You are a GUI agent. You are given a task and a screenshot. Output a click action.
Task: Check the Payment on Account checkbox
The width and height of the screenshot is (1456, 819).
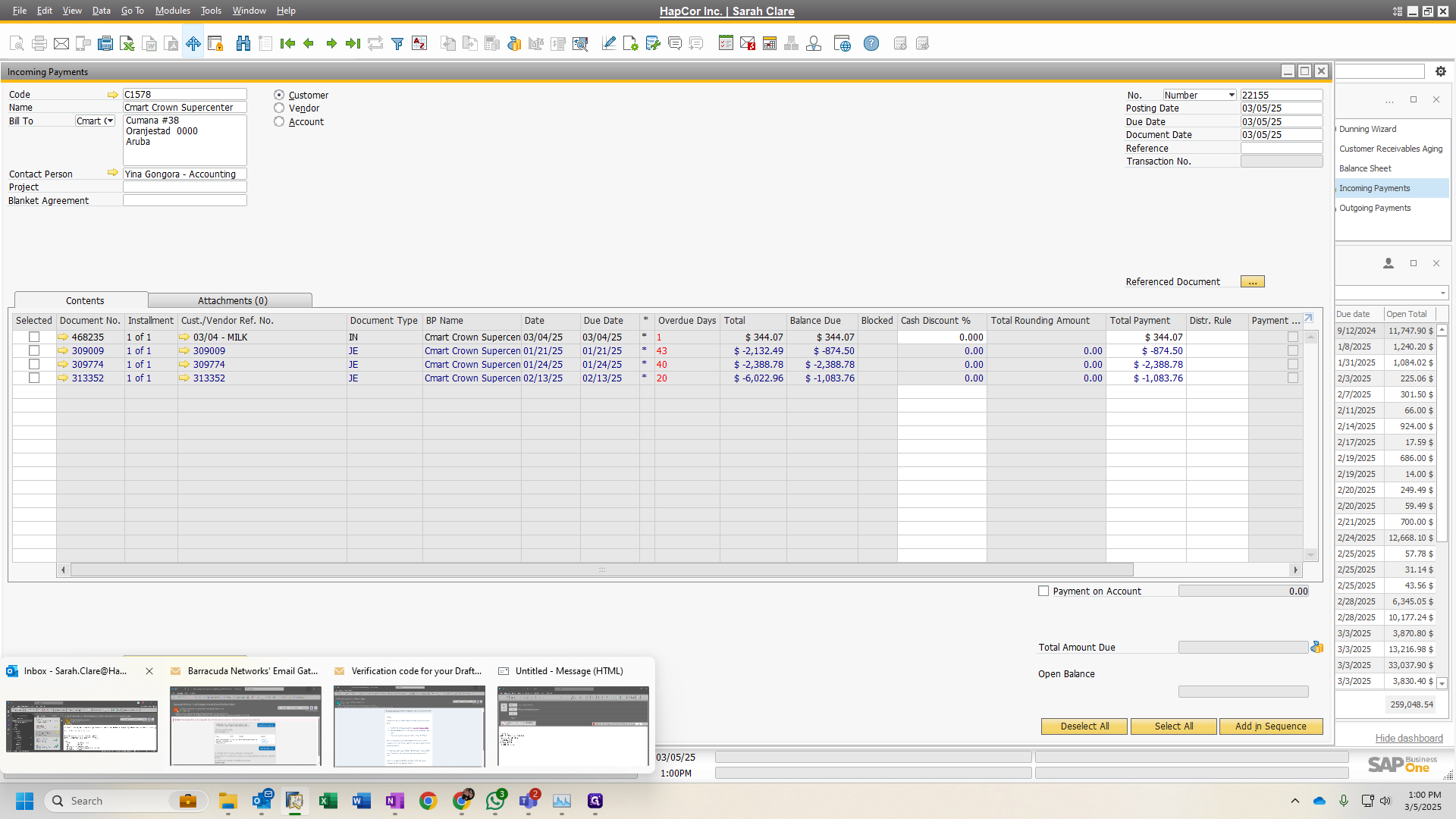pyautogui.click(x=1043, y=591)
